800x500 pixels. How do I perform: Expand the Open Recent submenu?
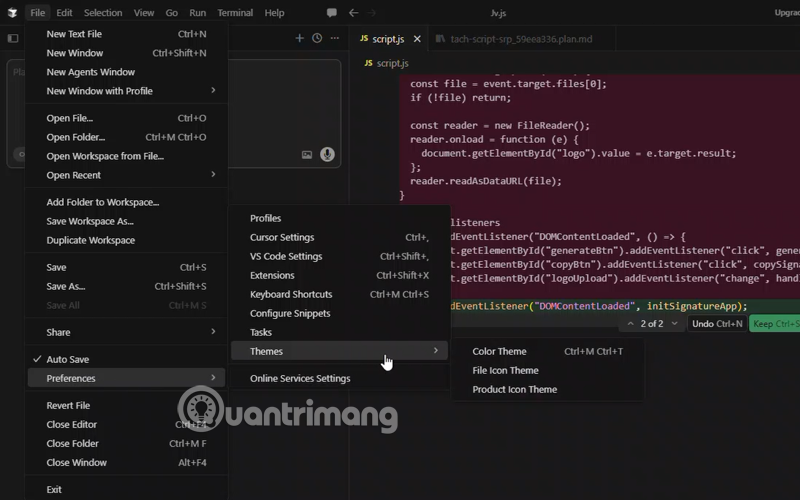tap(126, 175)
